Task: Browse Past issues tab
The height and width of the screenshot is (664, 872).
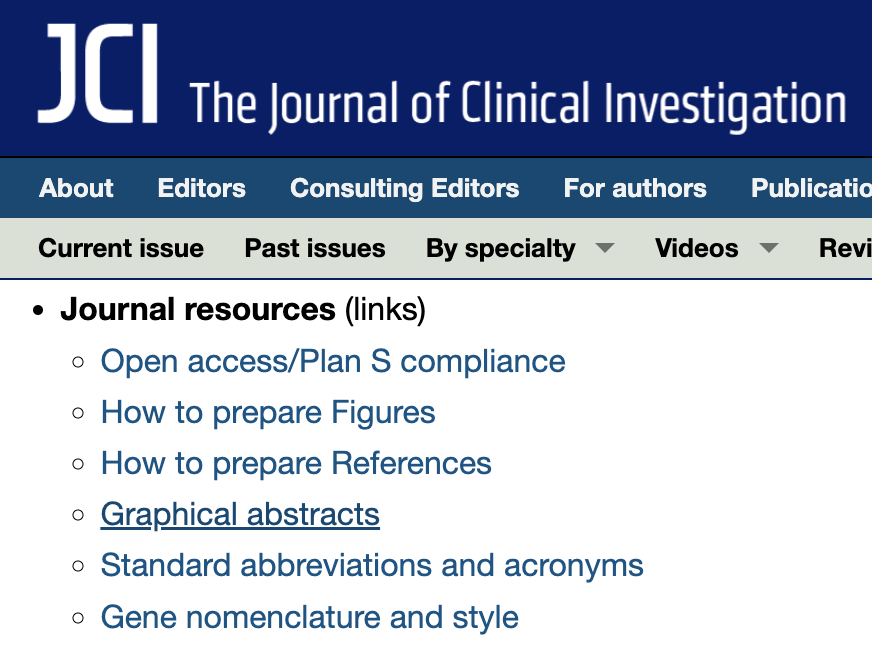Action: coord(315,248)
